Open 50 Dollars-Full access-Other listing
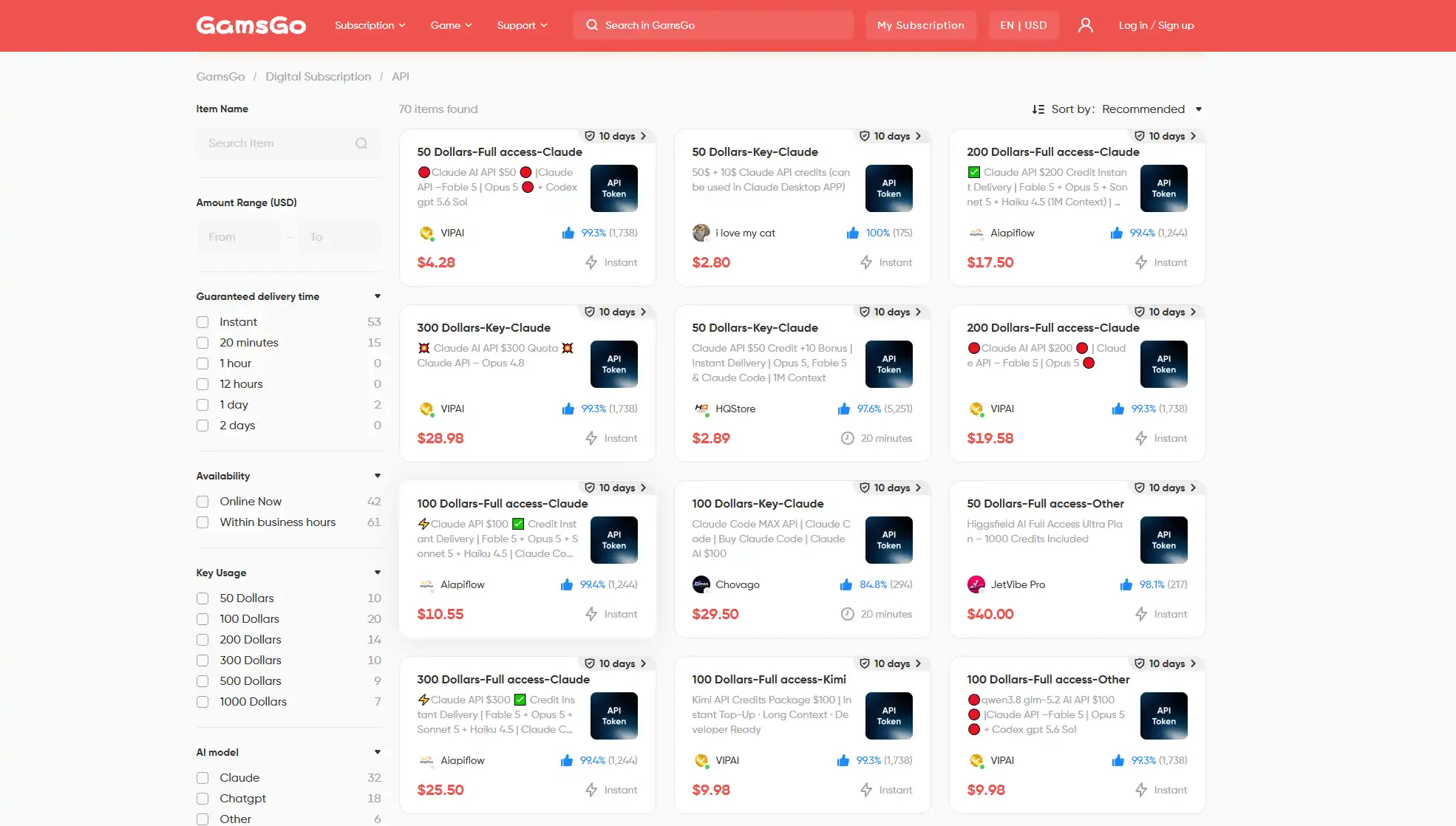1456x826 pixels. click(1045, 504)
